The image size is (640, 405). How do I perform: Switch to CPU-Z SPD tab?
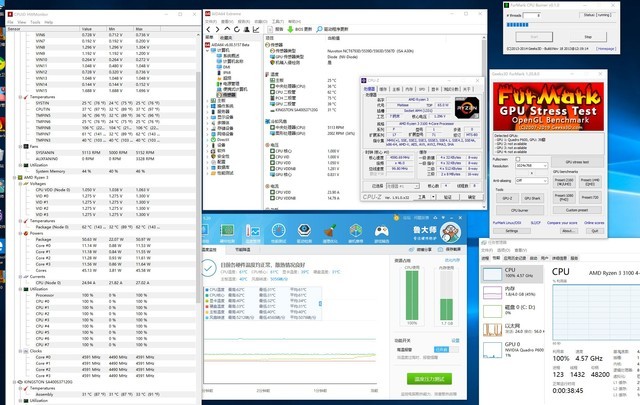422,89
